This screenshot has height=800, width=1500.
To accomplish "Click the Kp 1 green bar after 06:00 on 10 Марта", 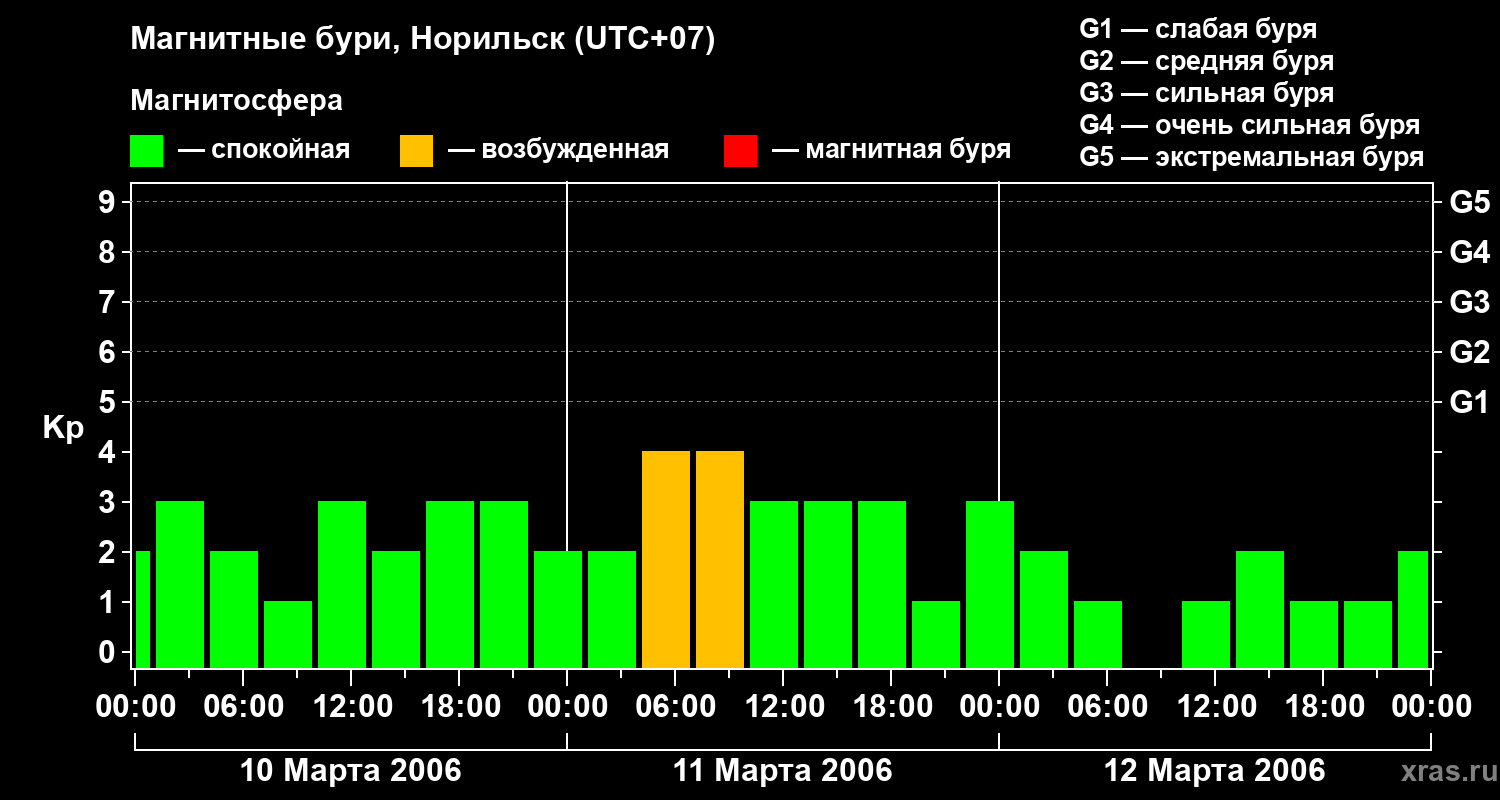I will click(288, 634).
